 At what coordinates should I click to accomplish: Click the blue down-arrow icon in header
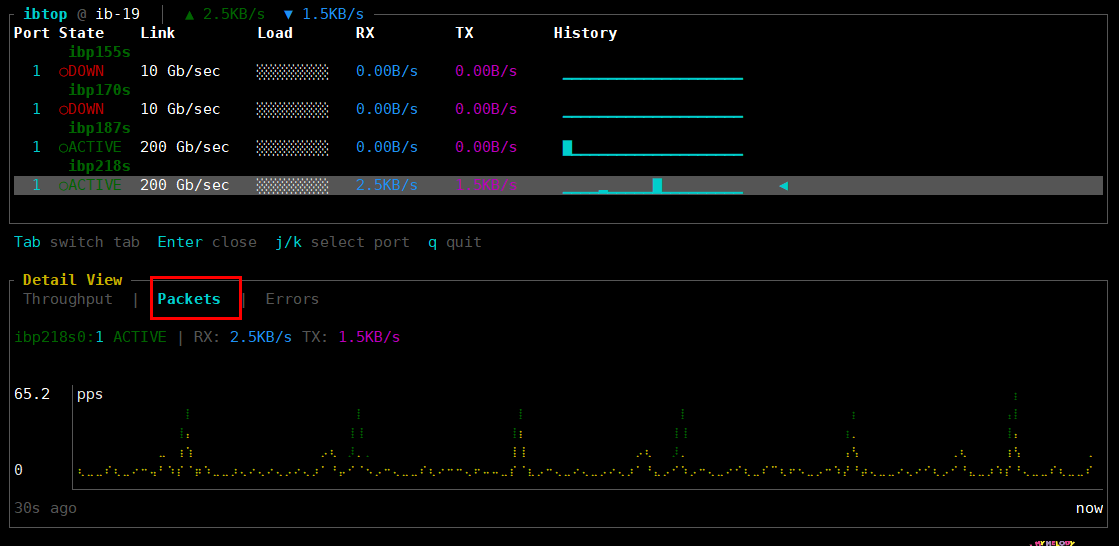point(288,14)
